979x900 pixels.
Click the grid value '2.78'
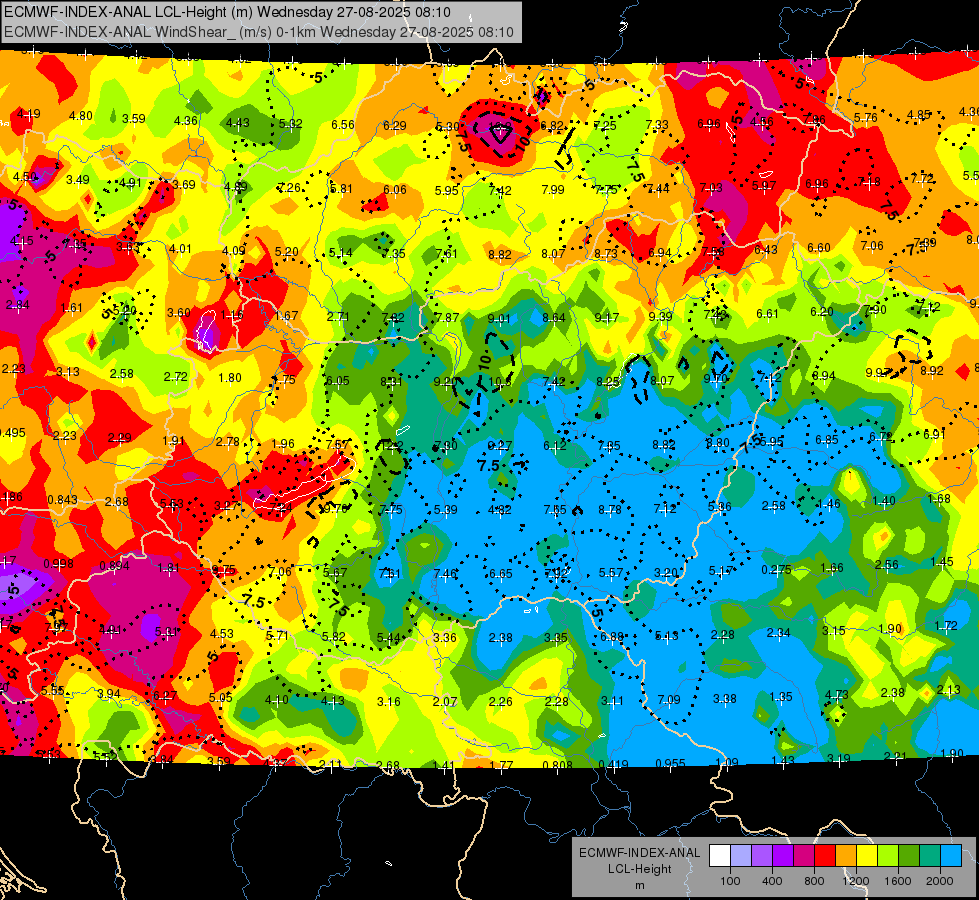(x=227, y=442)
